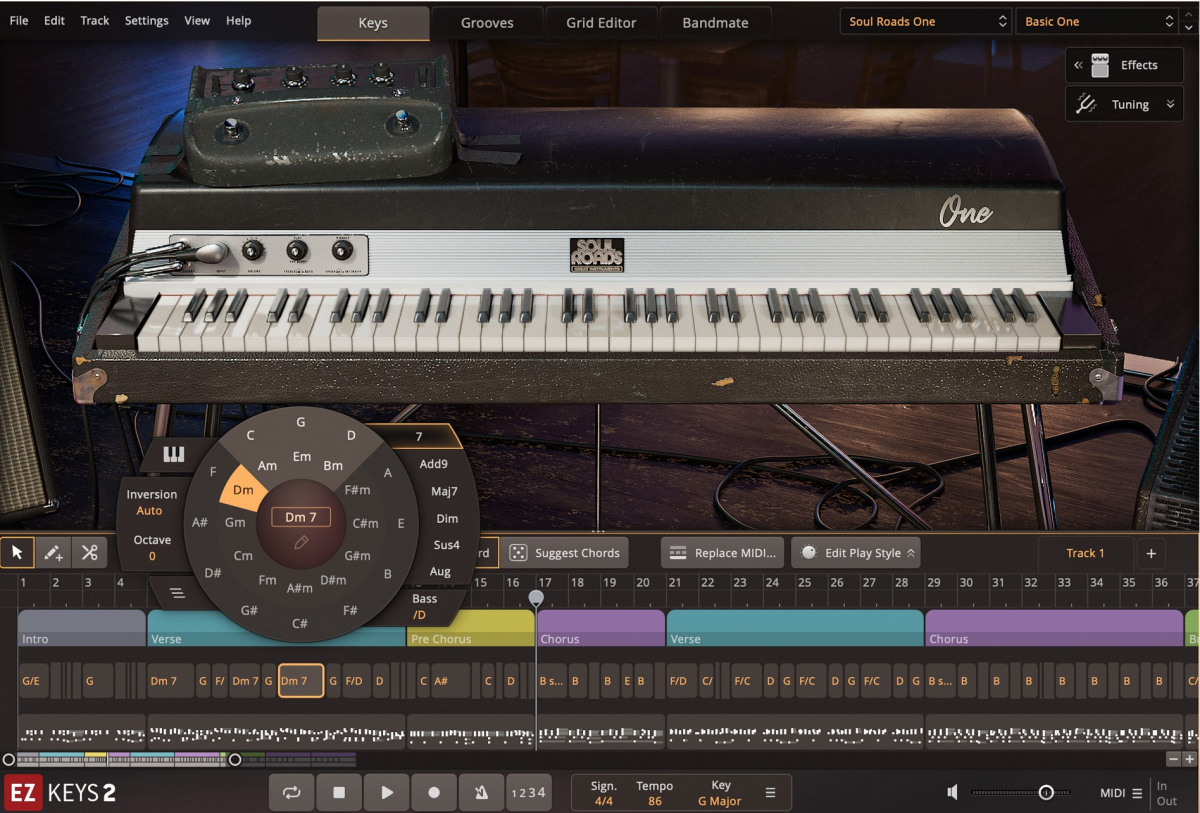Open the Effects panel

click(x=1124, y=65)
